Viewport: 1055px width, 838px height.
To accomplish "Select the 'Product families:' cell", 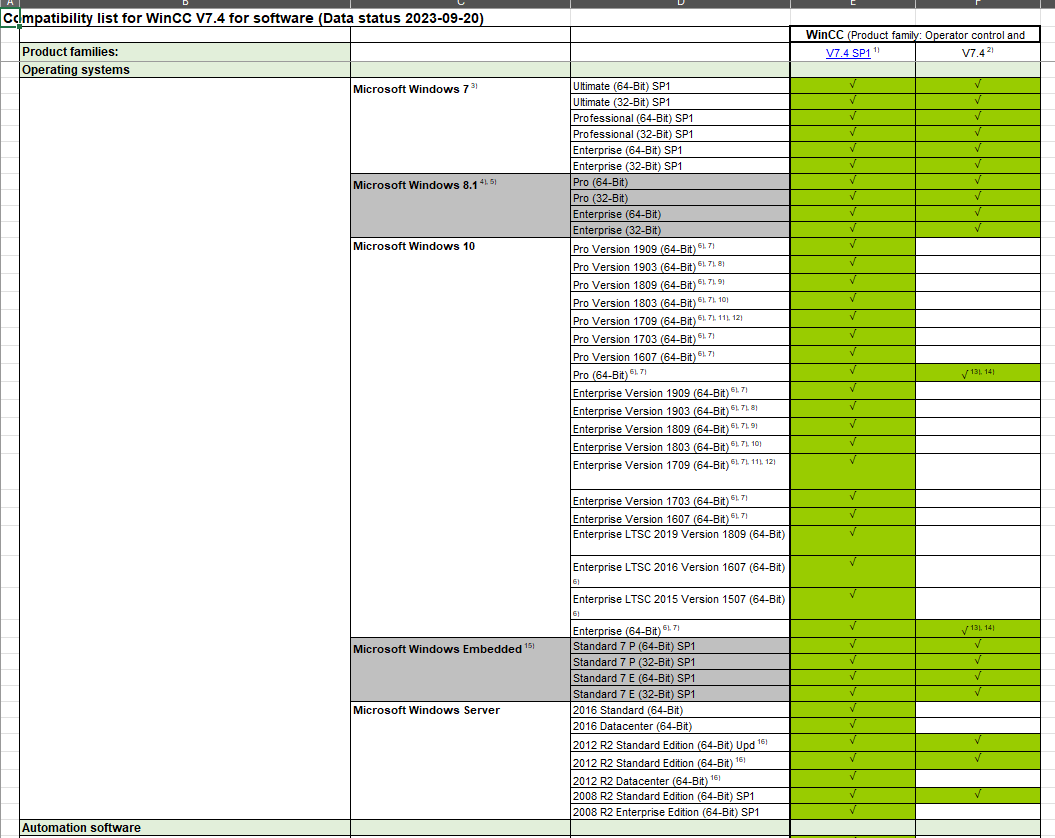I will coord(185,52).
